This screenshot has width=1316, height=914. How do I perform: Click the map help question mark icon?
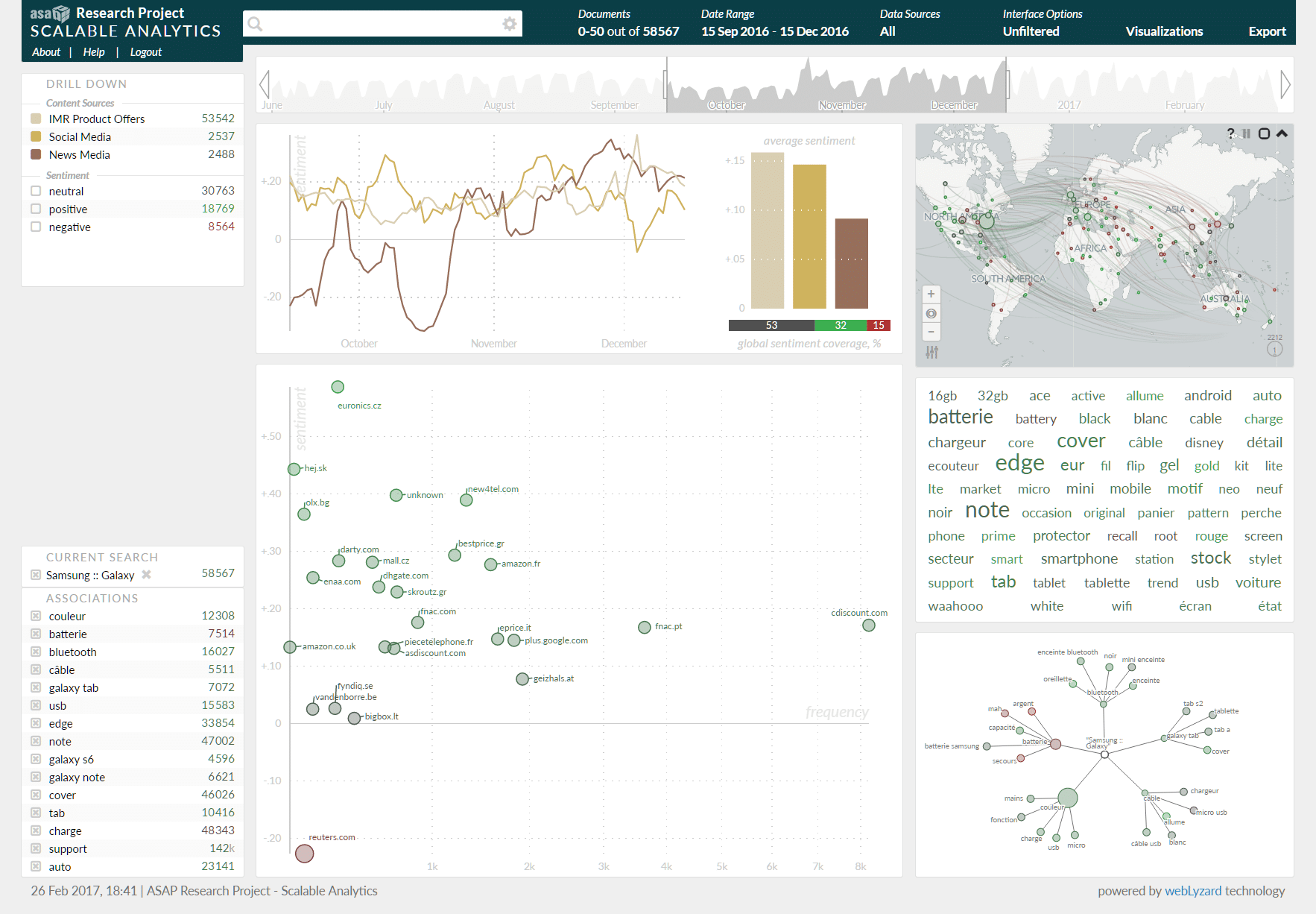[x=1230, y=133]
